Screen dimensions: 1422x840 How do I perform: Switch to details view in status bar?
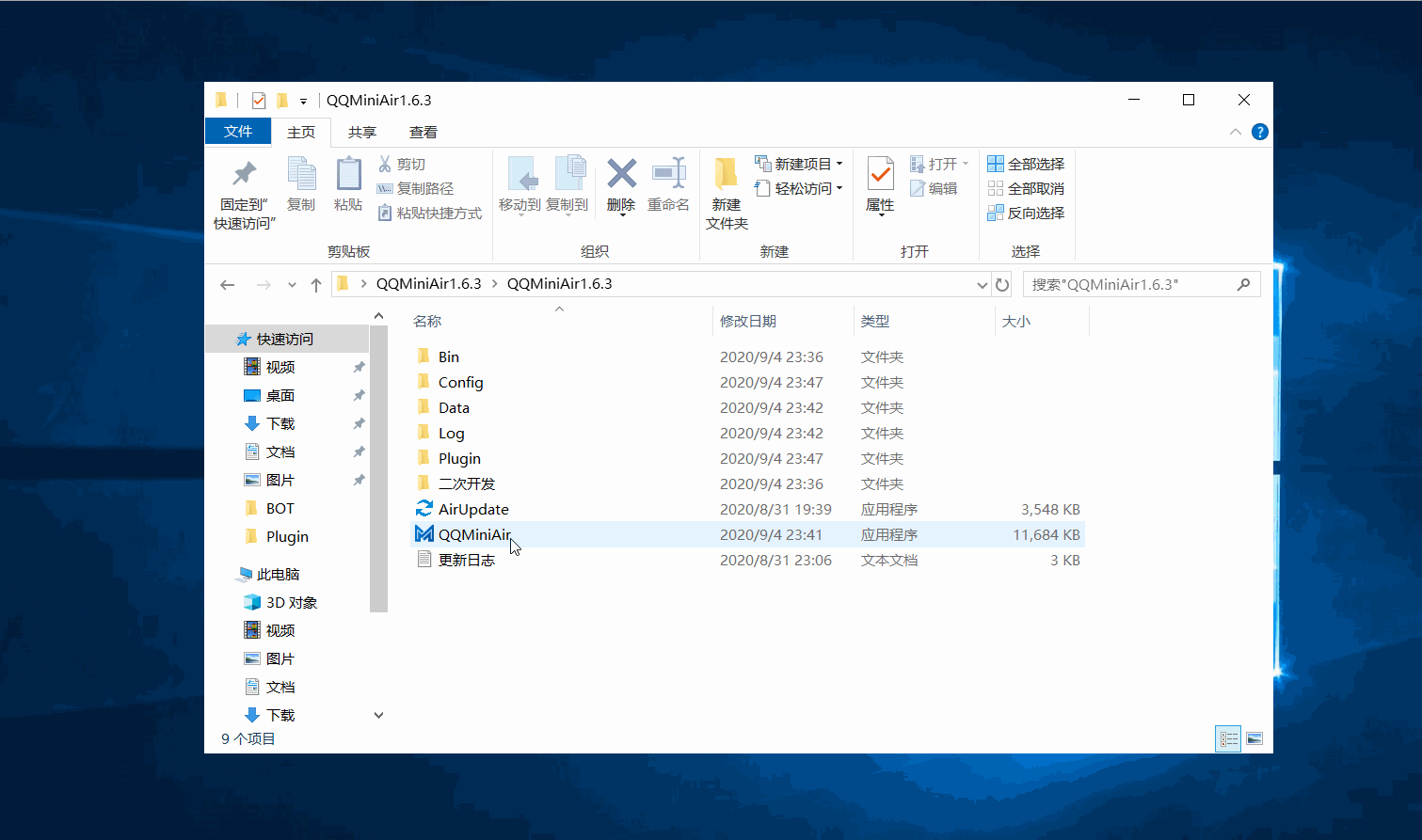click(1229, 738)
